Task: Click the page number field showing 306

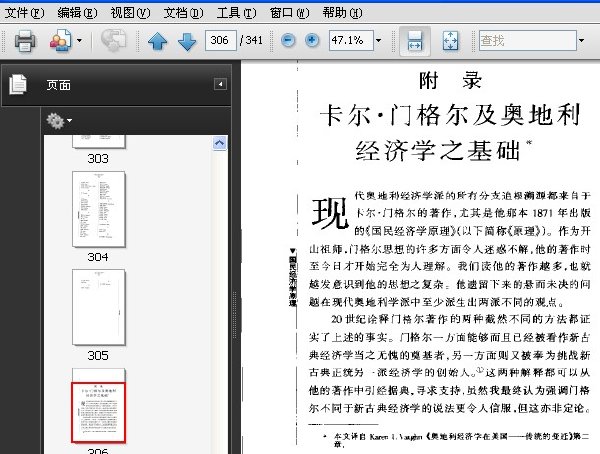Action: click(222, 41)
